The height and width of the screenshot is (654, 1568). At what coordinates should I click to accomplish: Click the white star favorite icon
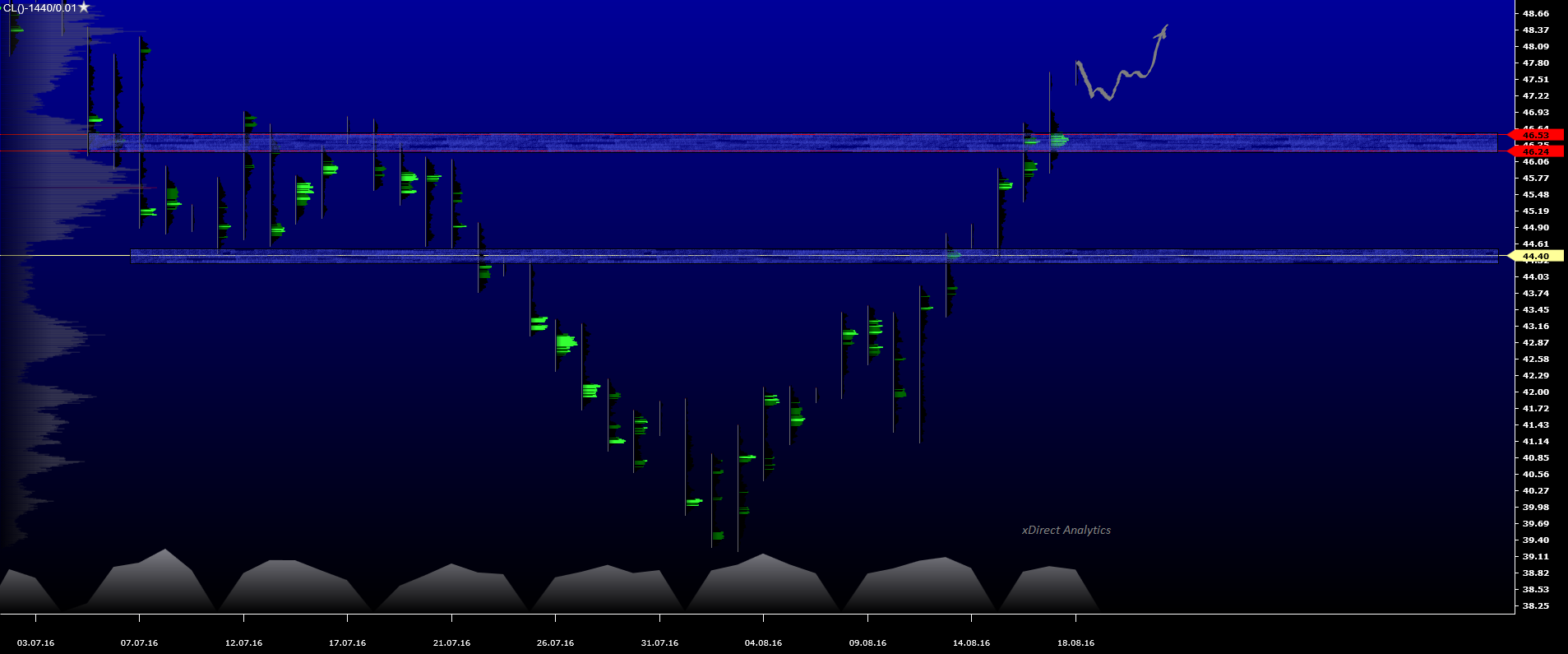coord(84,7)
